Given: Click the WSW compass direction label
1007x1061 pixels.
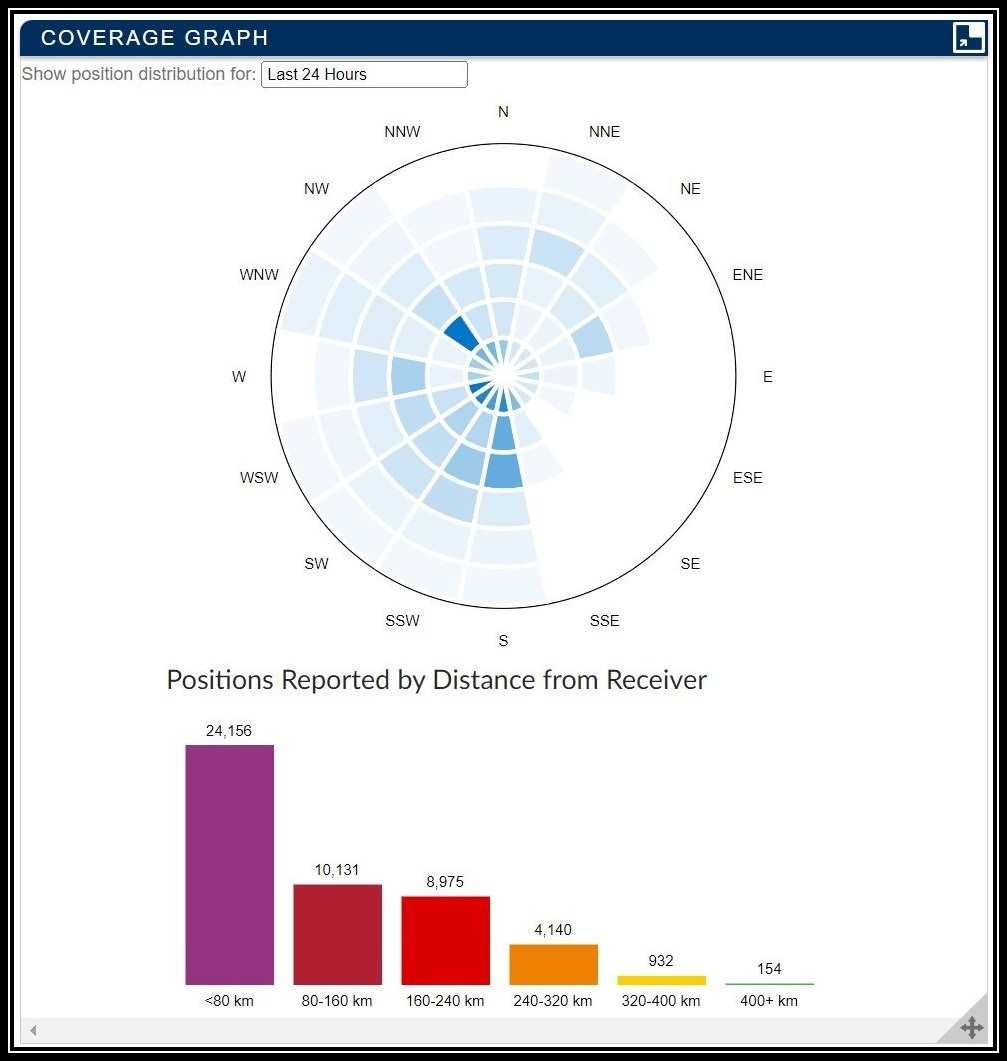Looking at the screenshot, I should pyautogui.click(x=259, y=478).
